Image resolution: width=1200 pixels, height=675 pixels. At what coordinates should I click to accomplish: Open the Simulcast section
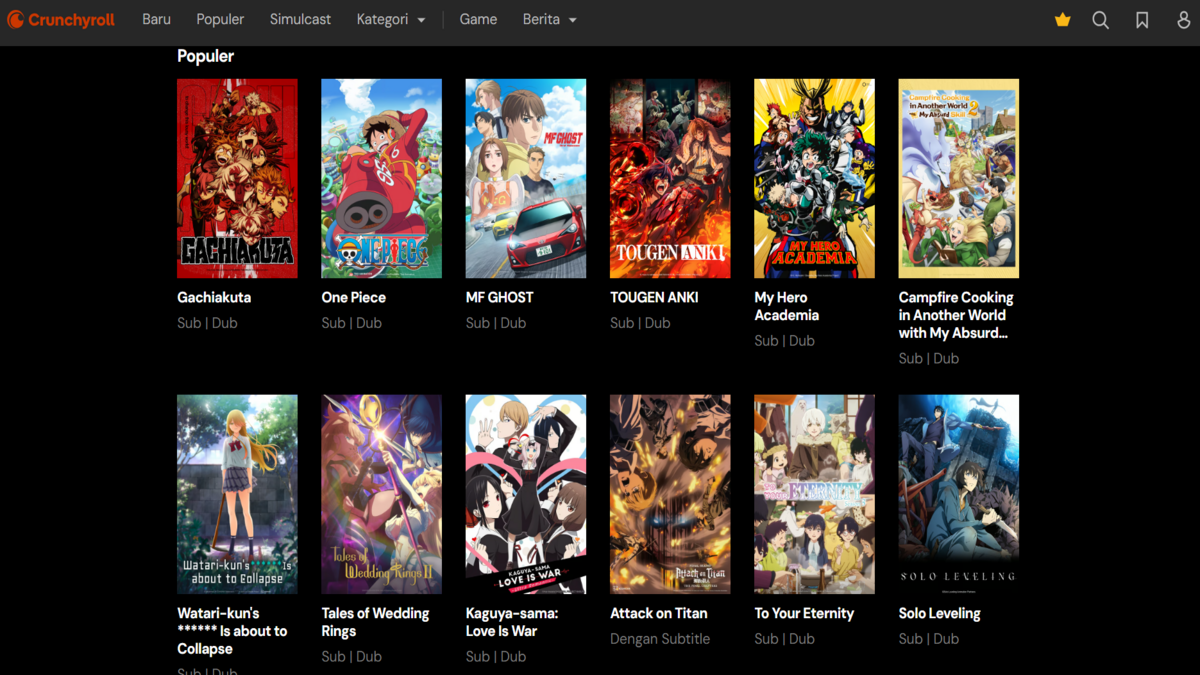coord(300,19)
